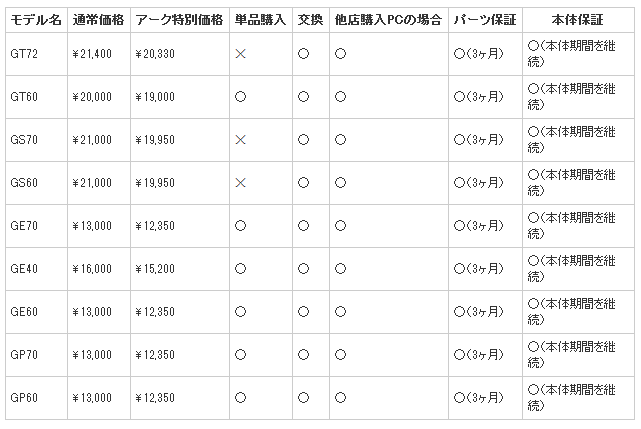Click the X mark in the GT72 row

point(240,53)
